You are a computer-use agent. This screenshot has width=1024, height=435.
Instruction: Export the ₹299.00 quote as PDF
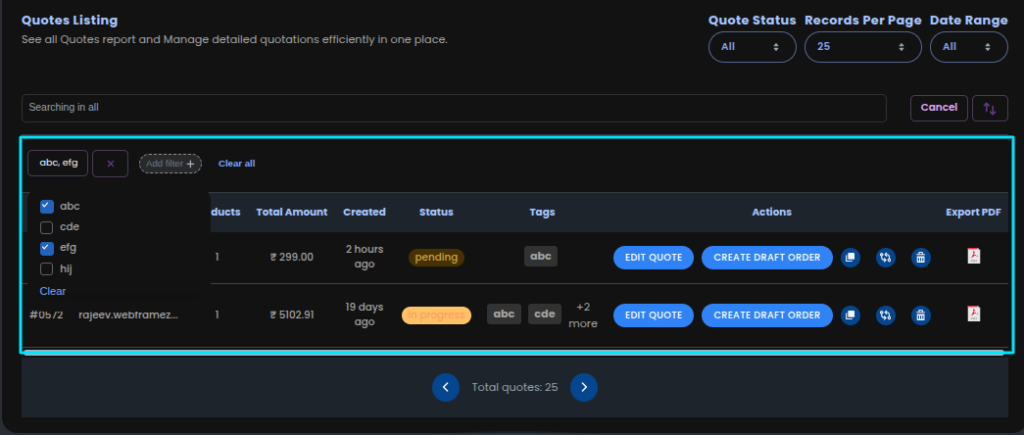coord(973,256)
